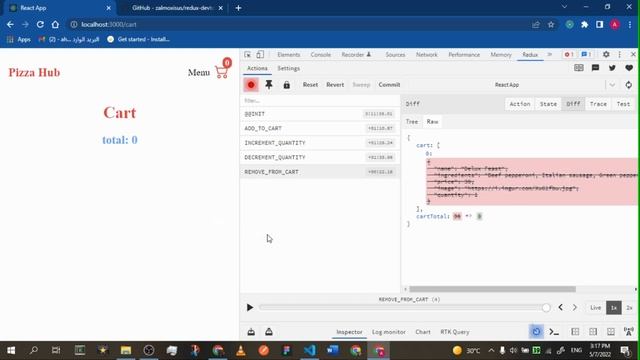Open the dispatcher terminal icon

click(554, 332)
